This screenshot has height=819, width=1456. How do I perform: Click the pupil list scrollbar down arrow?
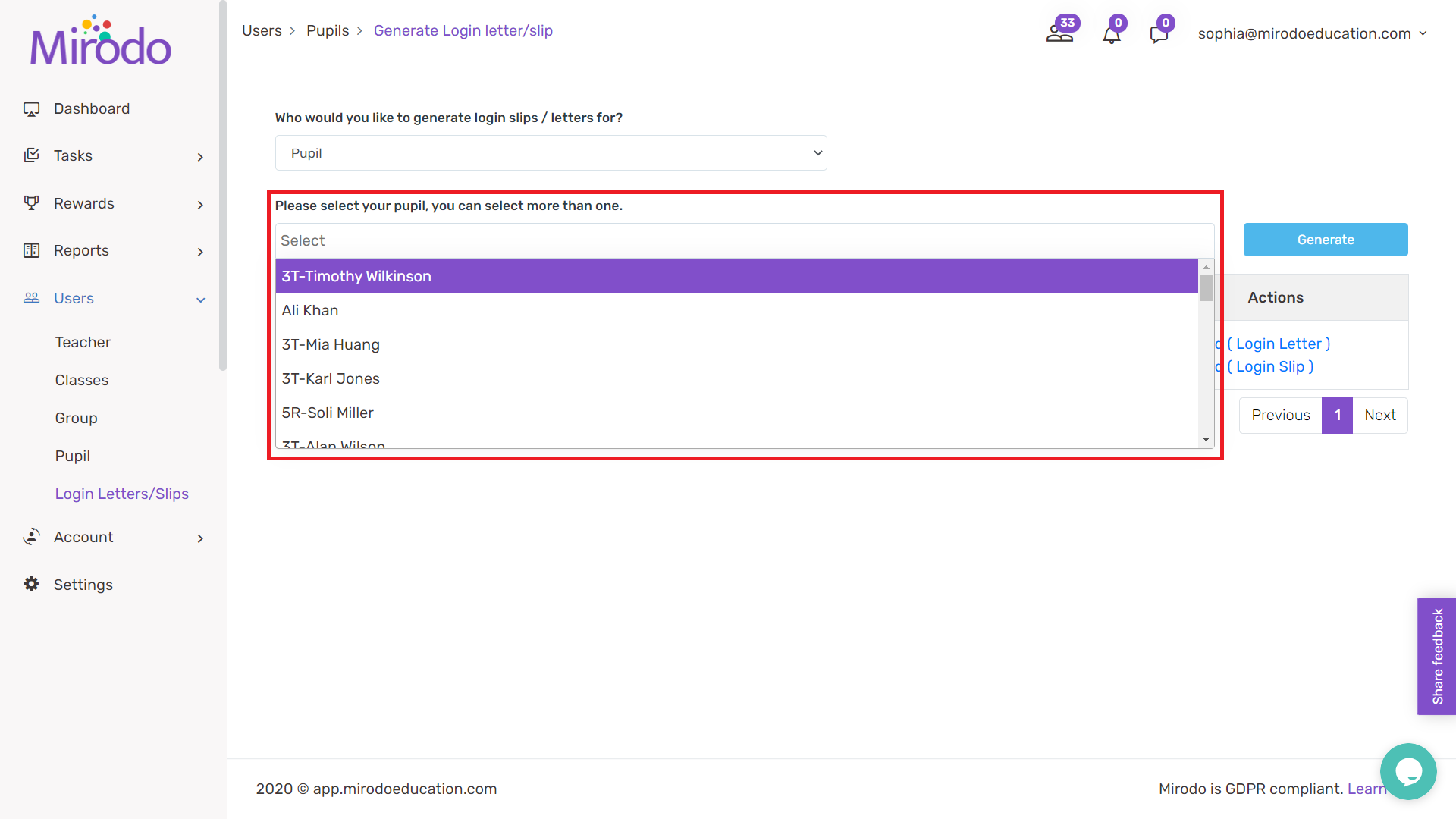coord(1206,440)
